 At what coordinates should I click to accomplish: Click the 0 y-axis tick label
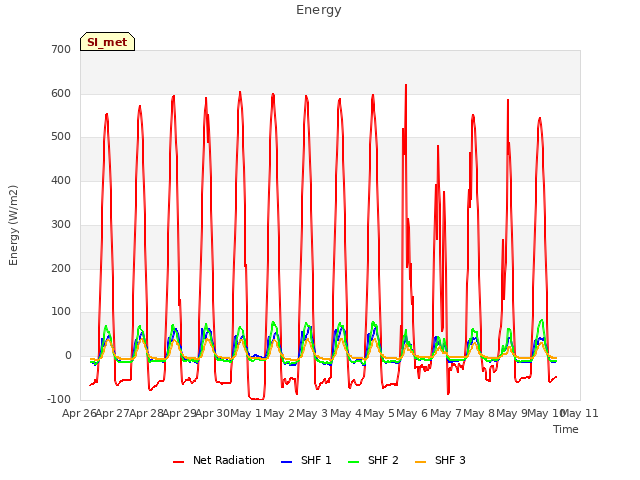pyautogui.click(x=68, y=356)
